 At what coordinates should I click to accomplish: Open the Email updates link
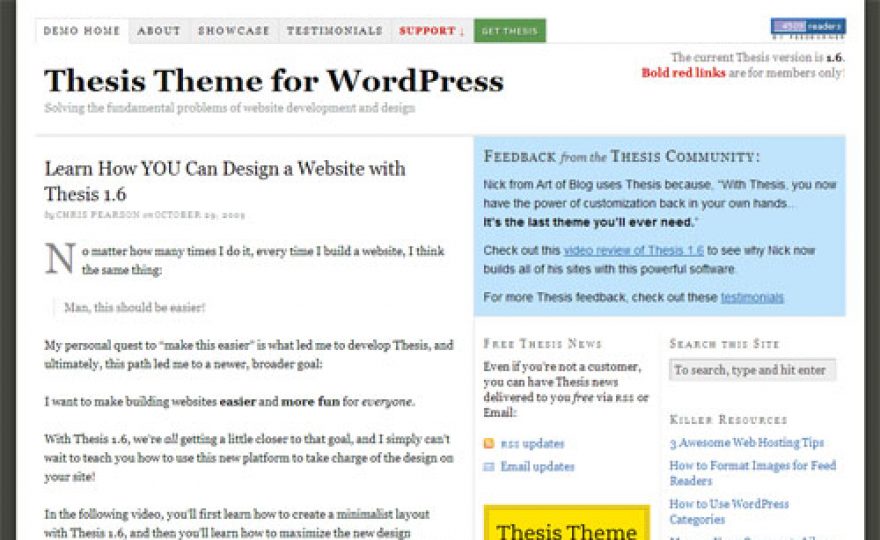(x=537, y=466)
